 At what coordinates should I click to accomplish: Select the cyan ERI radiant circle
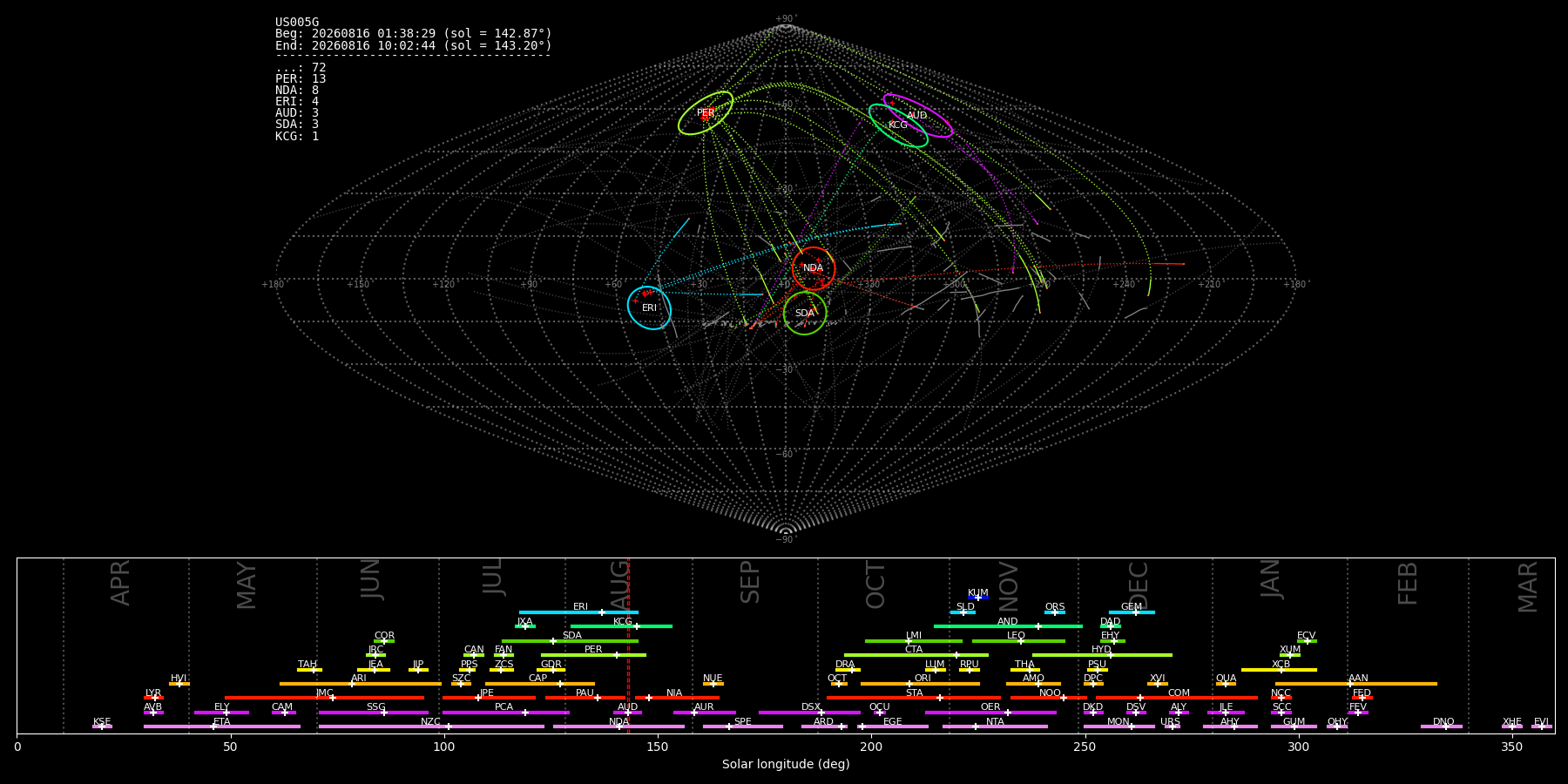point(650,308)
